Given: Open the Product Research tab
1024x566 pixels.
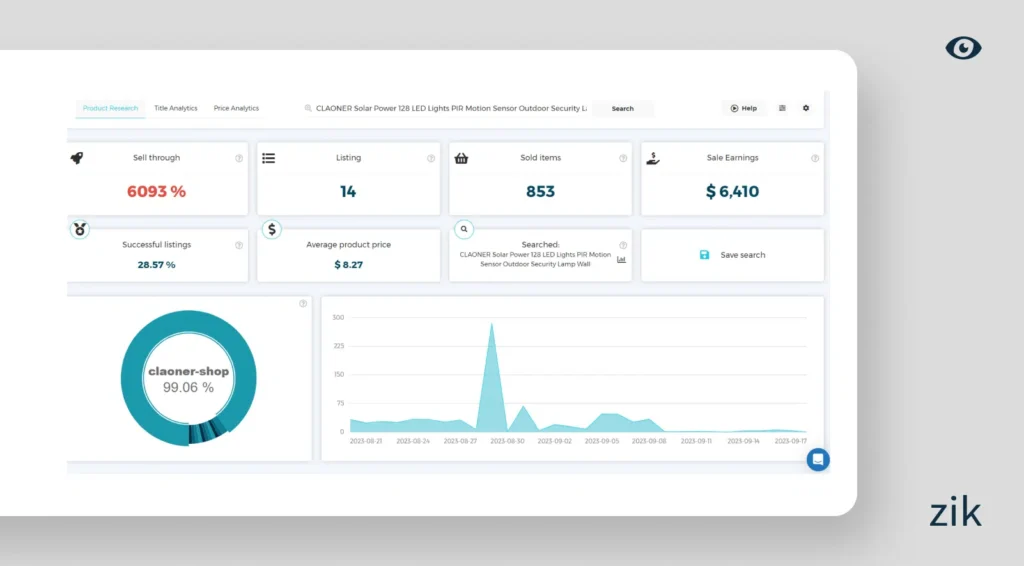Looking at the screenshot, I should 110,108.
